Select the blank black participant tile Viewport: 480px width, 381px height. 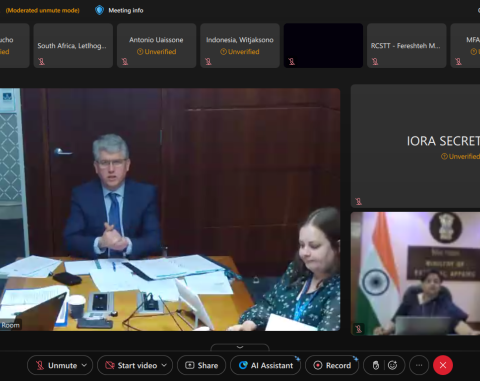323,46
